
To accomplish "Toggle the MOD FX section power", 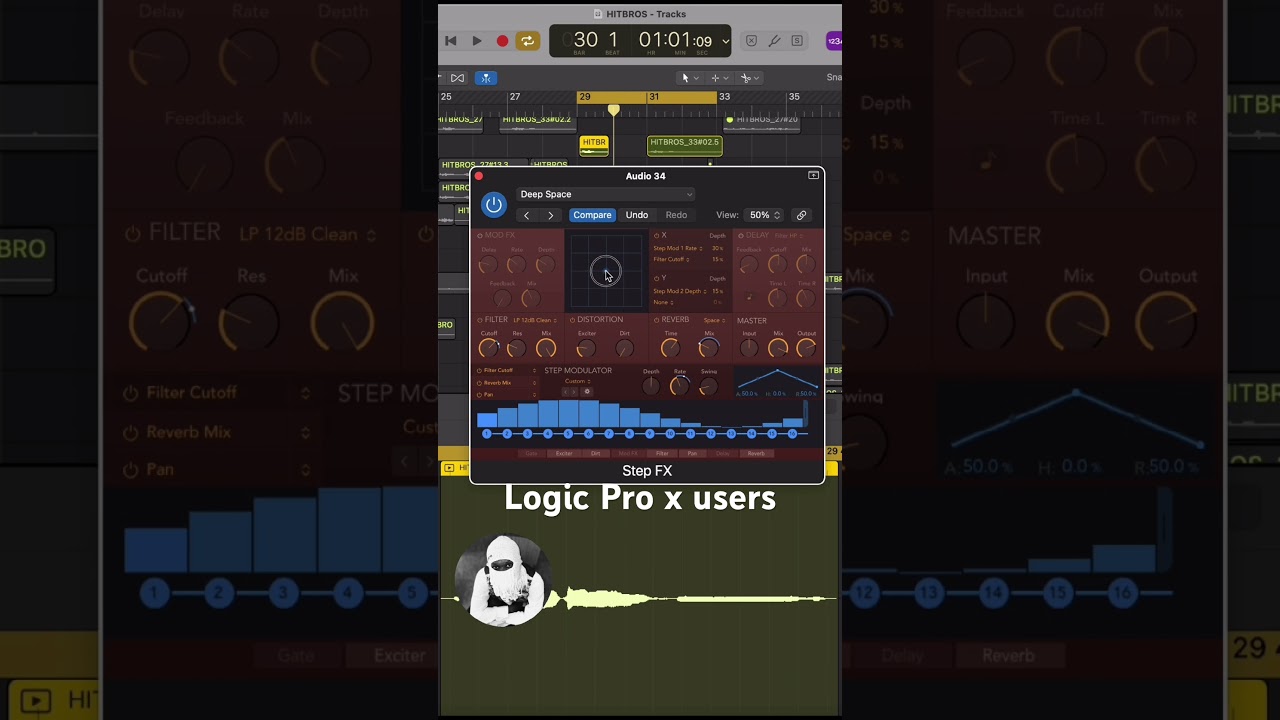I will pyautogui.click(x=480, y=236).
